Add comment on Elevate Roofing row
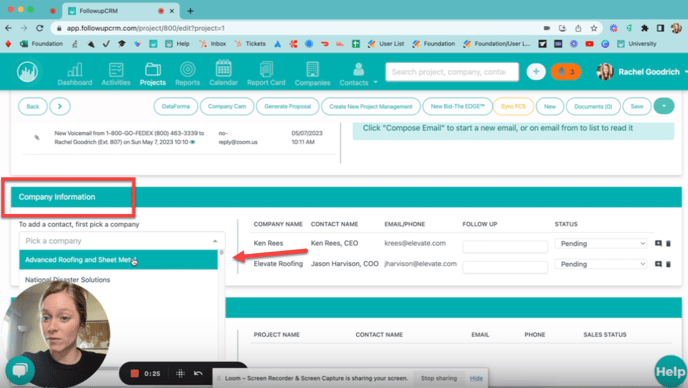This screenshot has width=688, height=388. click(x=658, y=264)
